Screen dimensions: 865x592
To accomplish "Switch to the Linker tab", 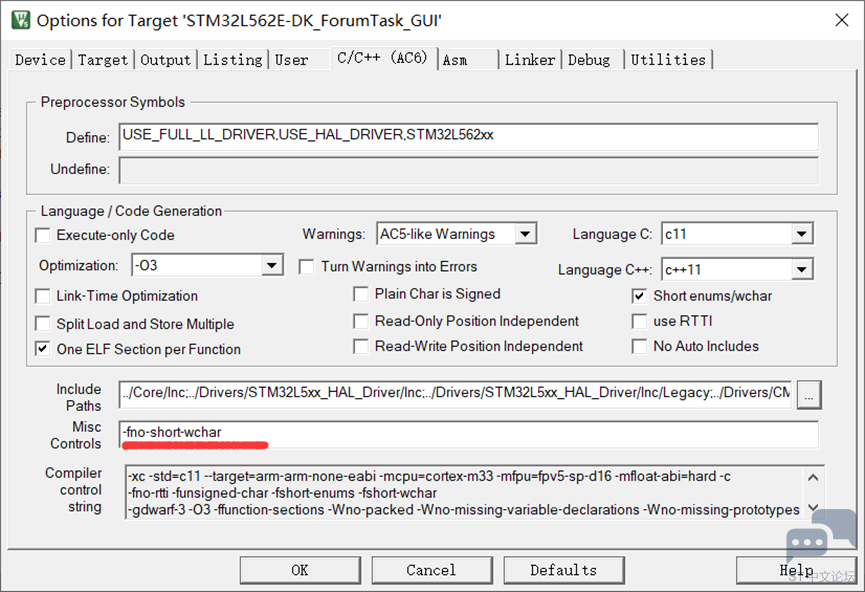I will click(530, 60).
